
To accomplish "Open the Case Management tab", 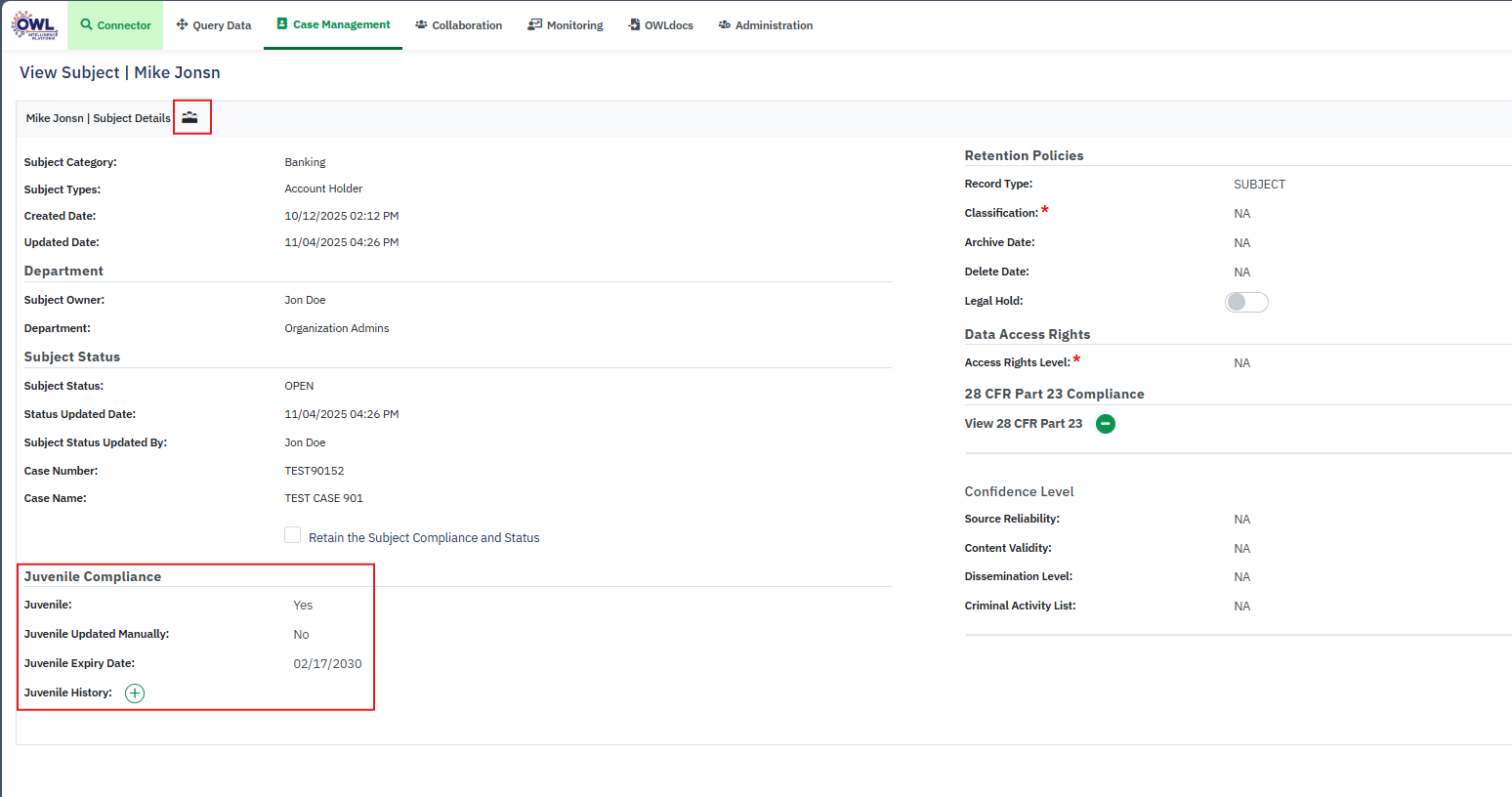I will point(333,24).
